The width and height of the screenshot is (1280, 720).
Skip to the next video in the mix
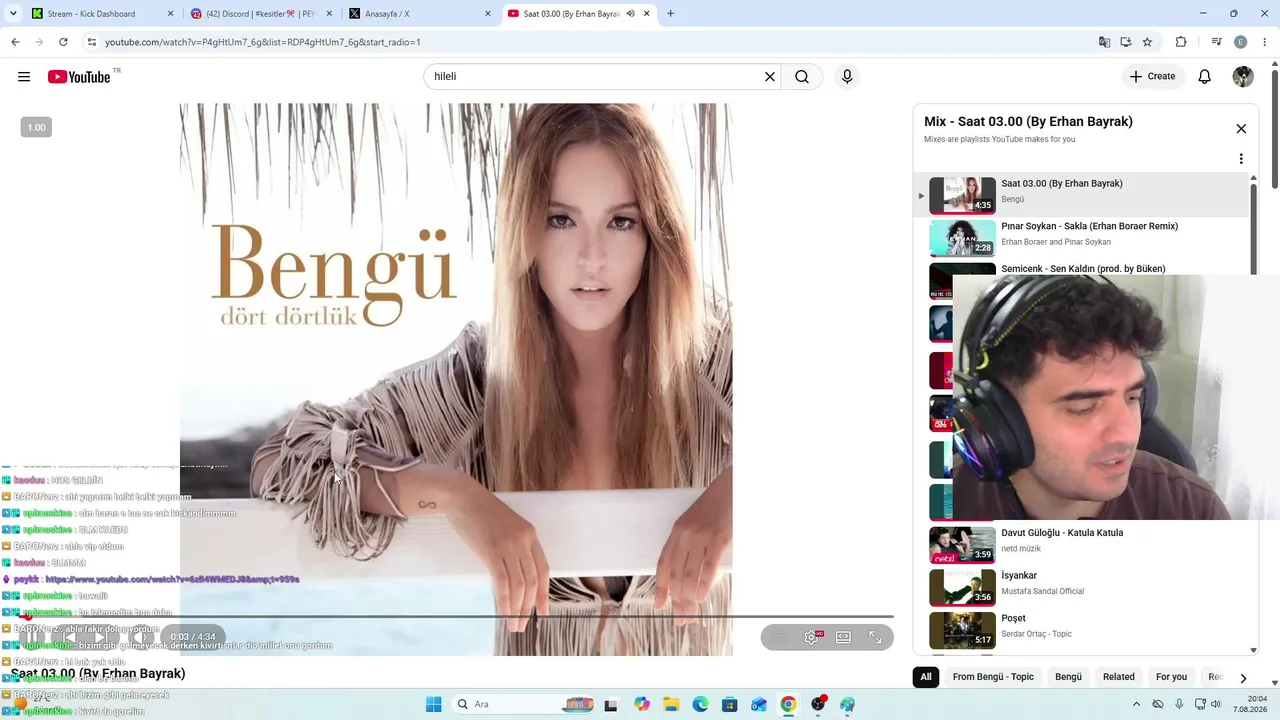pyautogui.click(x=100, y=637)
